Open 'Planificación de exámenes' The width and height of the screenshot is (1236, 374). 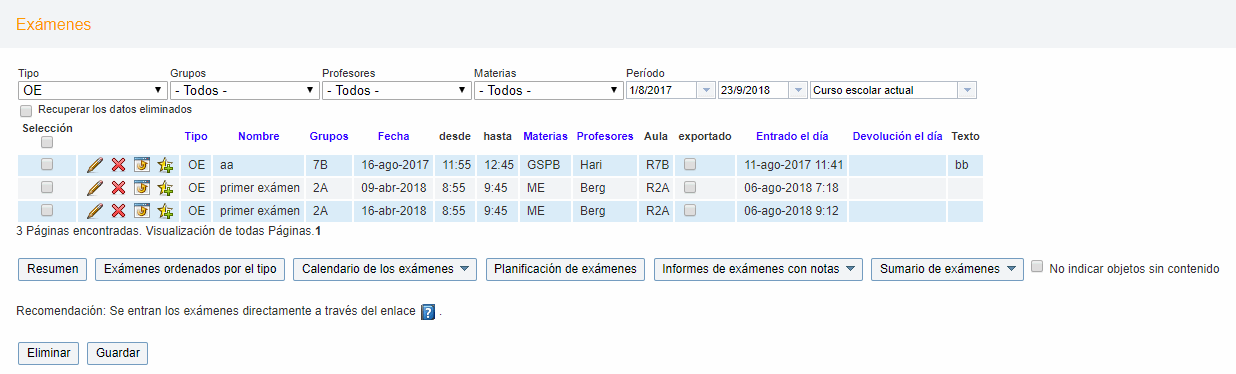point(566,269)
